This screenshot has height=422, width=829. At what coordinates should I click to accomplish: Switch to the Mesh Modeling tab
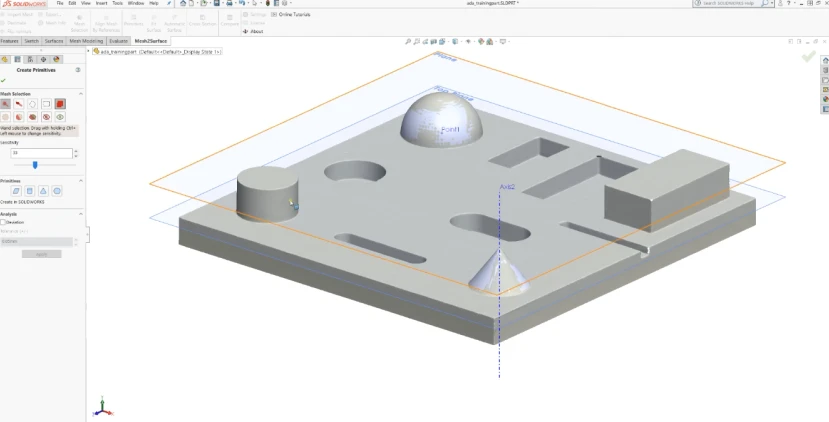pyautogui.click(x=86, y=41)
